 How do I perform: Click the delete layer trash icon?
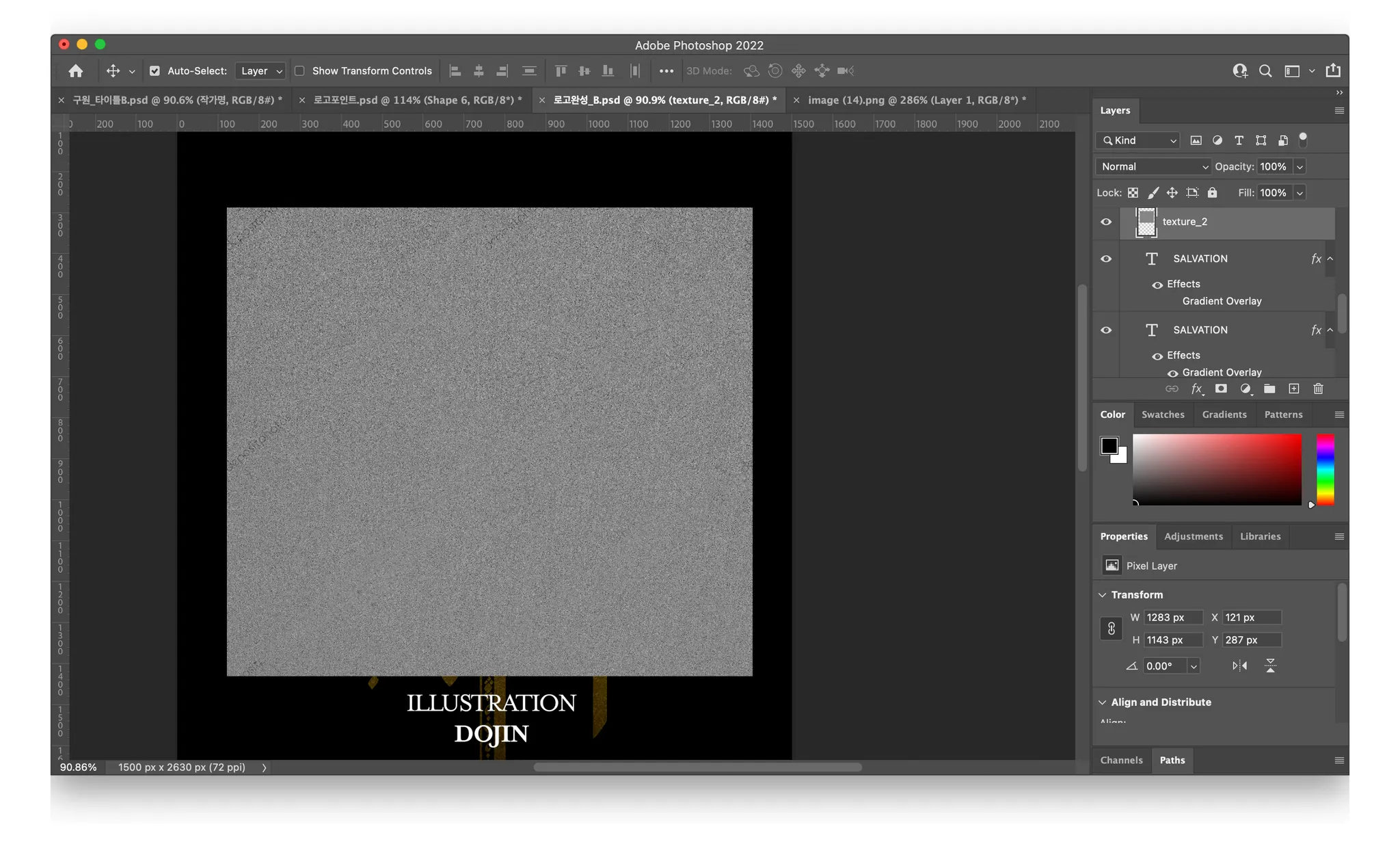pos(1318,389)
